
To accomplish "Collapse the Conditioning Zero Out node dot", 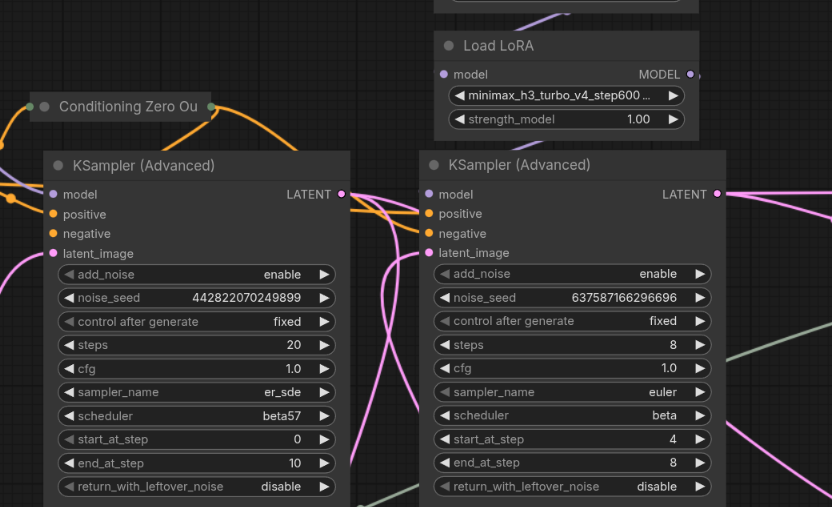I will click(45, 107).
